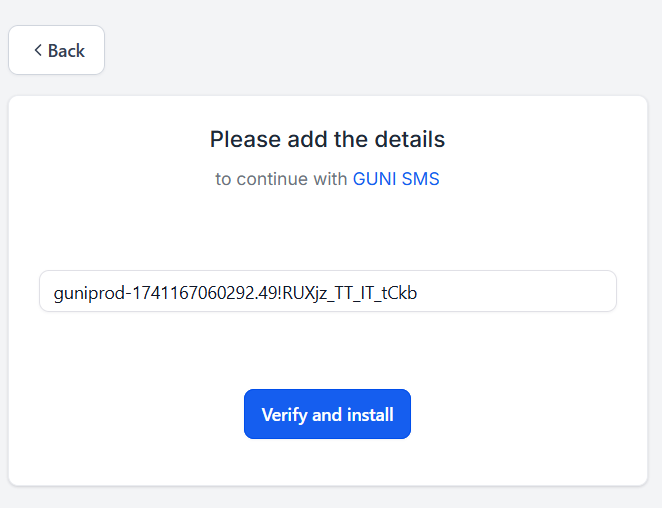Click the empty right side of the key field
Viewport: 662px width, 508px height.
tap(515, 291)
